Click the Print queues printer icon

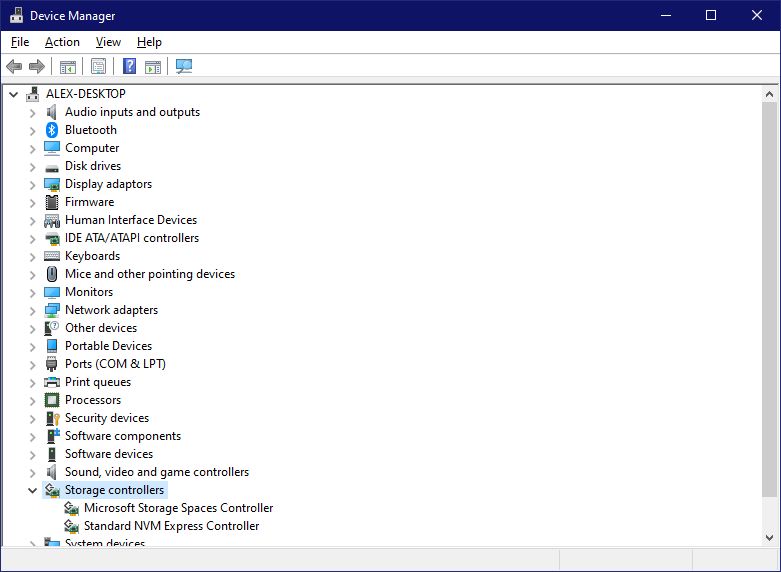coord(52,382)
